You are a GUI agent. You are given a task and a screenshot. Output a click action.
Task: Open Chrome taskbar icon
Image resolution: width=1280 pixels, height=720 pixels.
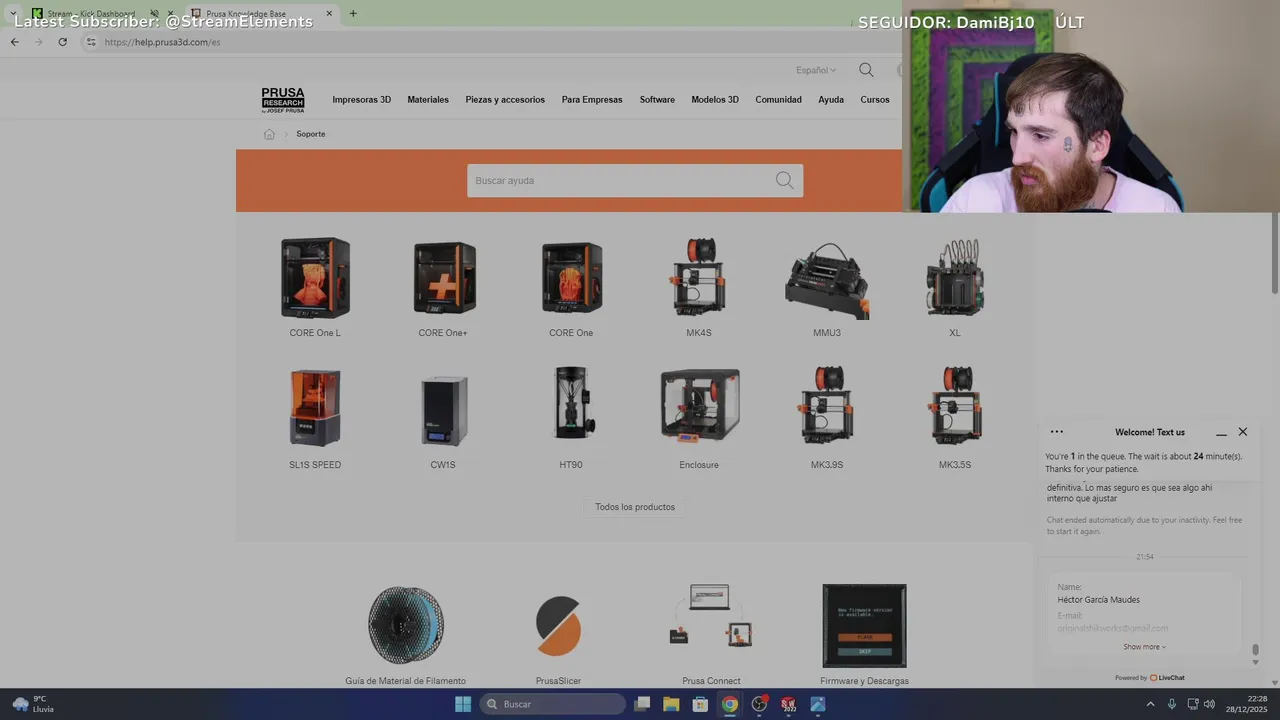tap(730, 704)
